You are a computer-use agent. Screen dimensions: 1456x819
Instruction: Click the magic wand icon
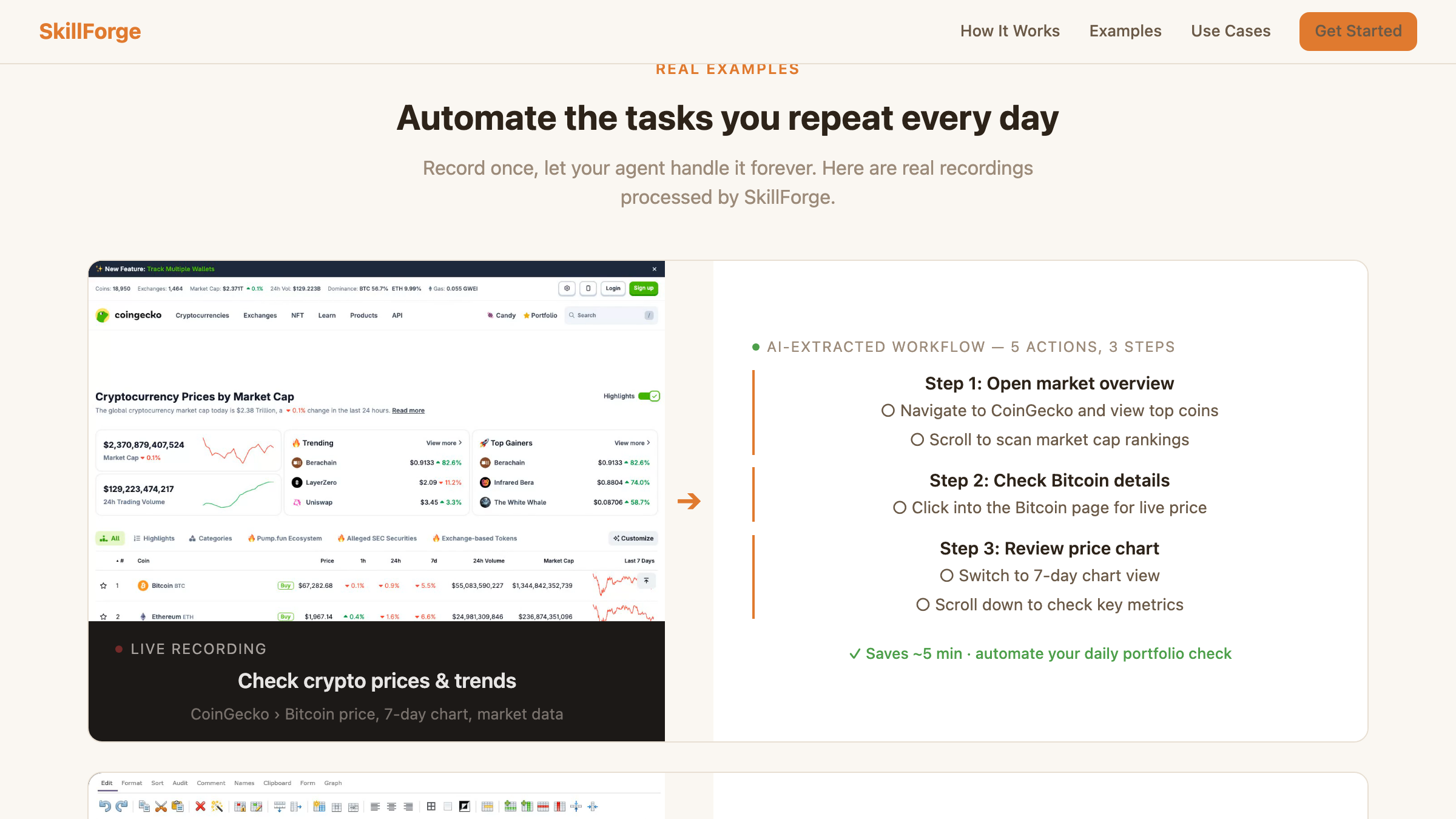[217, 806]
